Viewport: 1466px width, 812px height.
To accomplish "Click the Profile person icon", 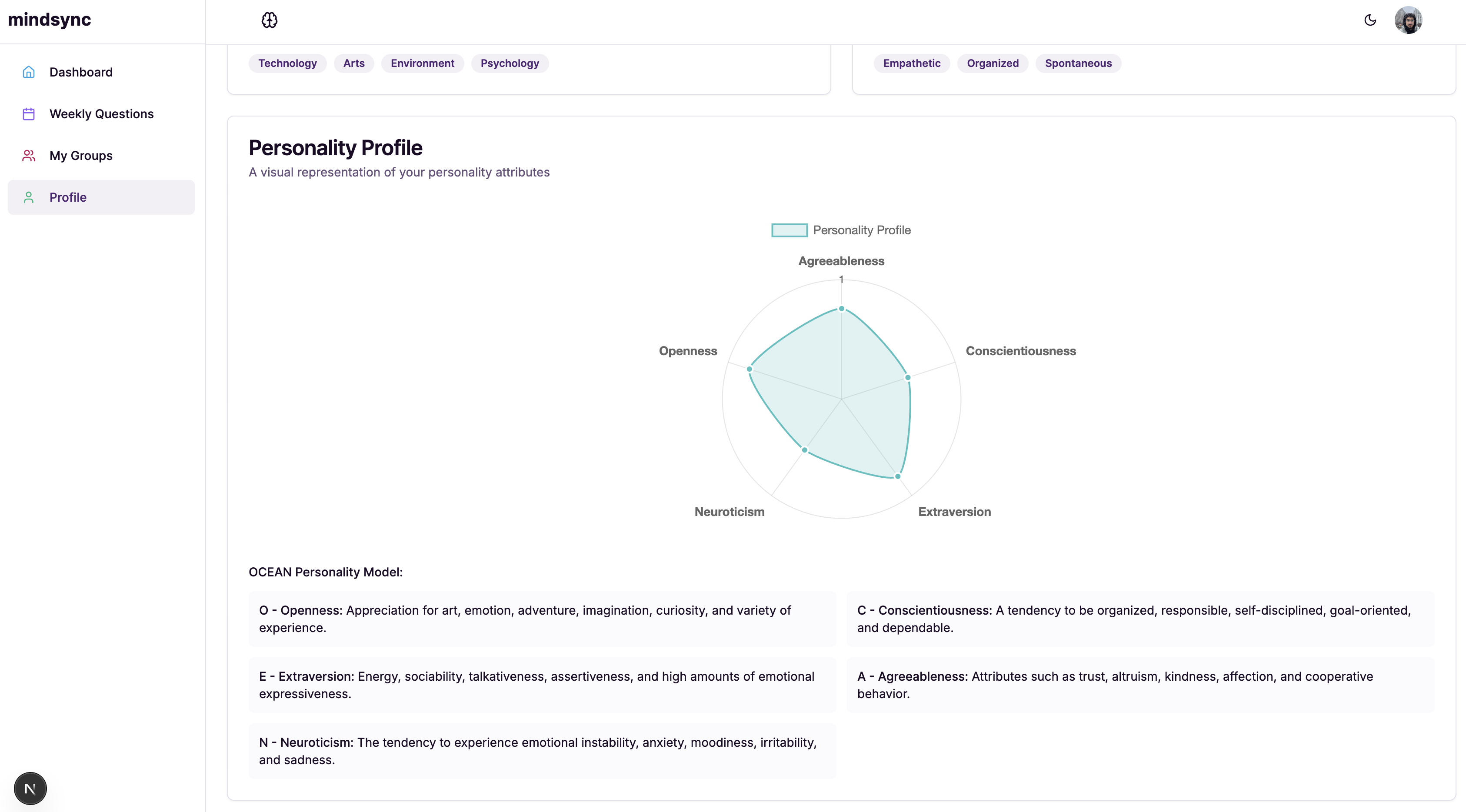I will (x=28, y=197).
